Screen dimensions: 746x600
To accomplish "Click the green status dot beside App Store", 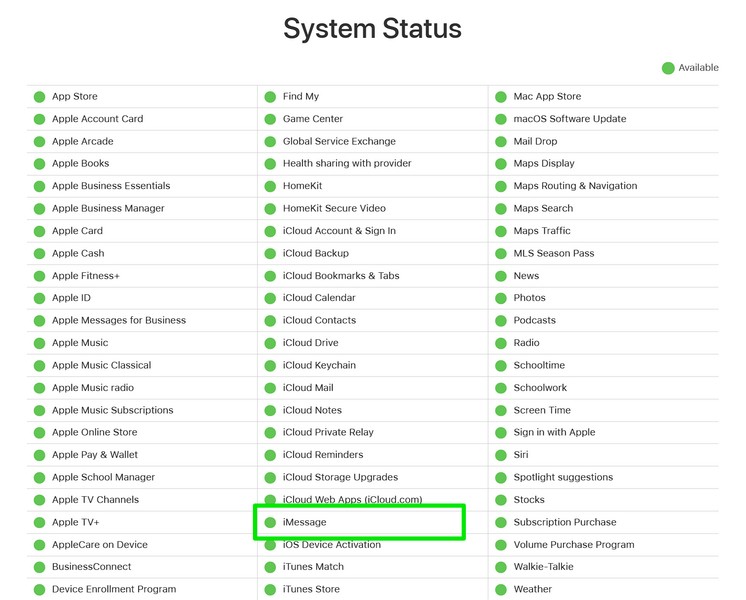I will coord(40,97).
